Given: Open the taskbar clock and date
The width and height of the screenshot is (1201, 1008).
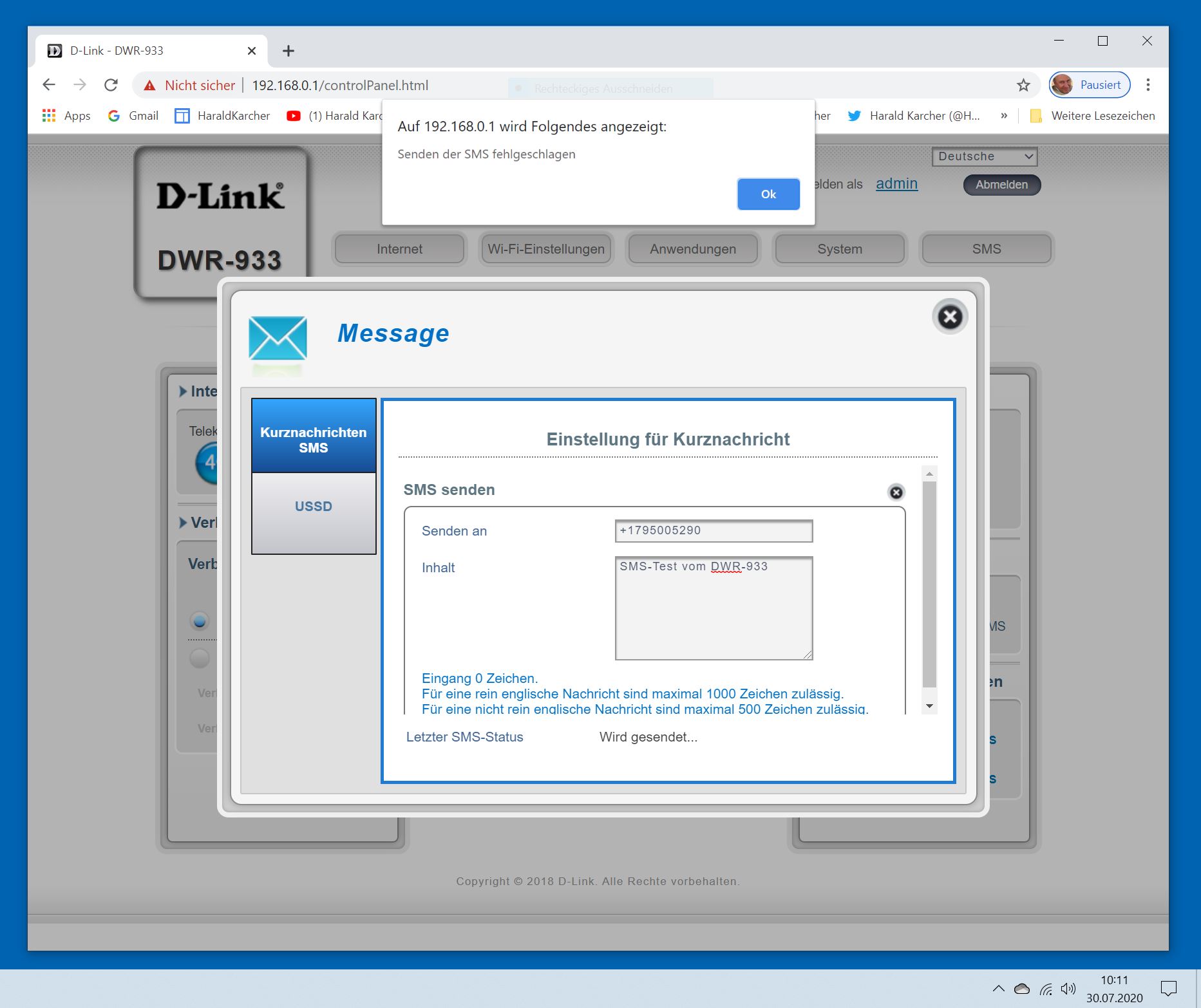Looking at the screenshot, I should pos(1114,989).
